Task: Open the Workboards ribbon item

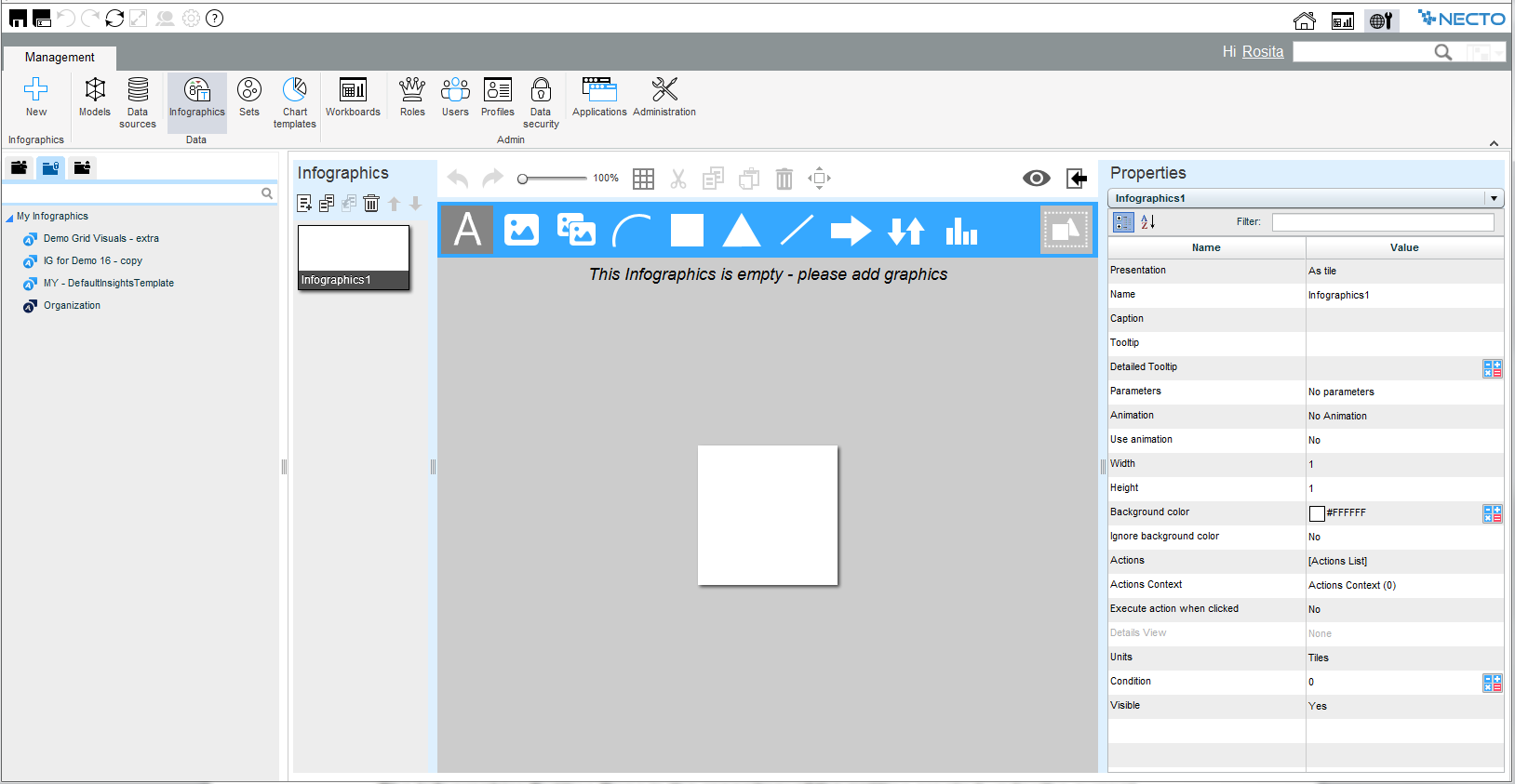Action: (x=353, y=97)
